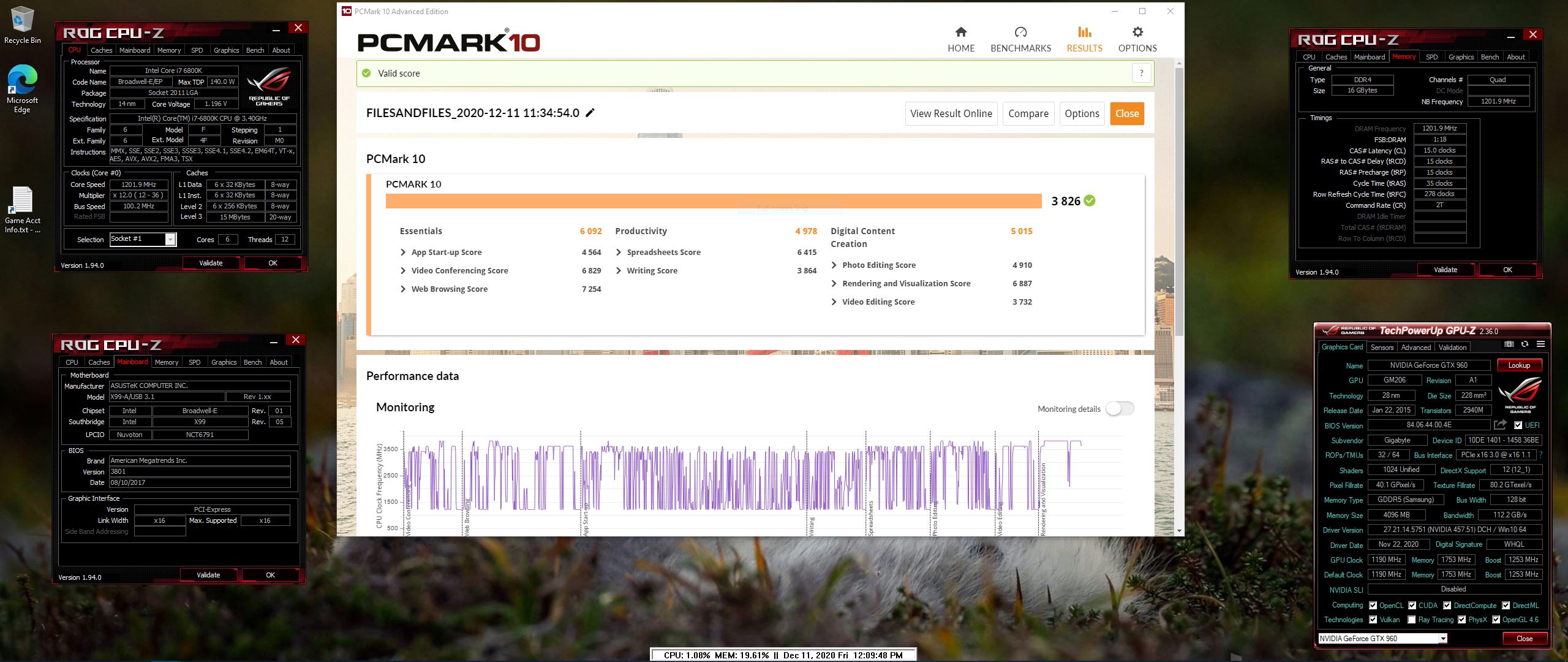Switch to the Validation tab in GPU-Z
The width and height of the screenshot is (1568, 662).
(x=1452, y=347)
